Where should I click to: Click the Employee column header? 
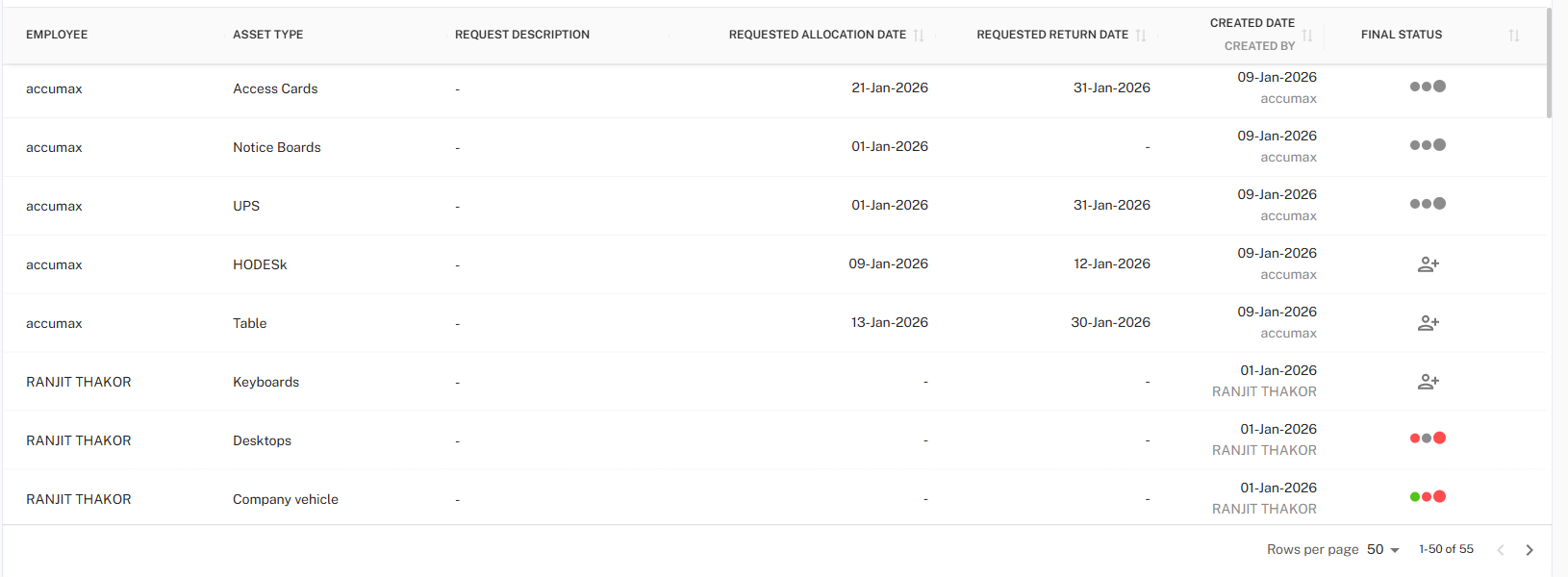pos(57,35)
